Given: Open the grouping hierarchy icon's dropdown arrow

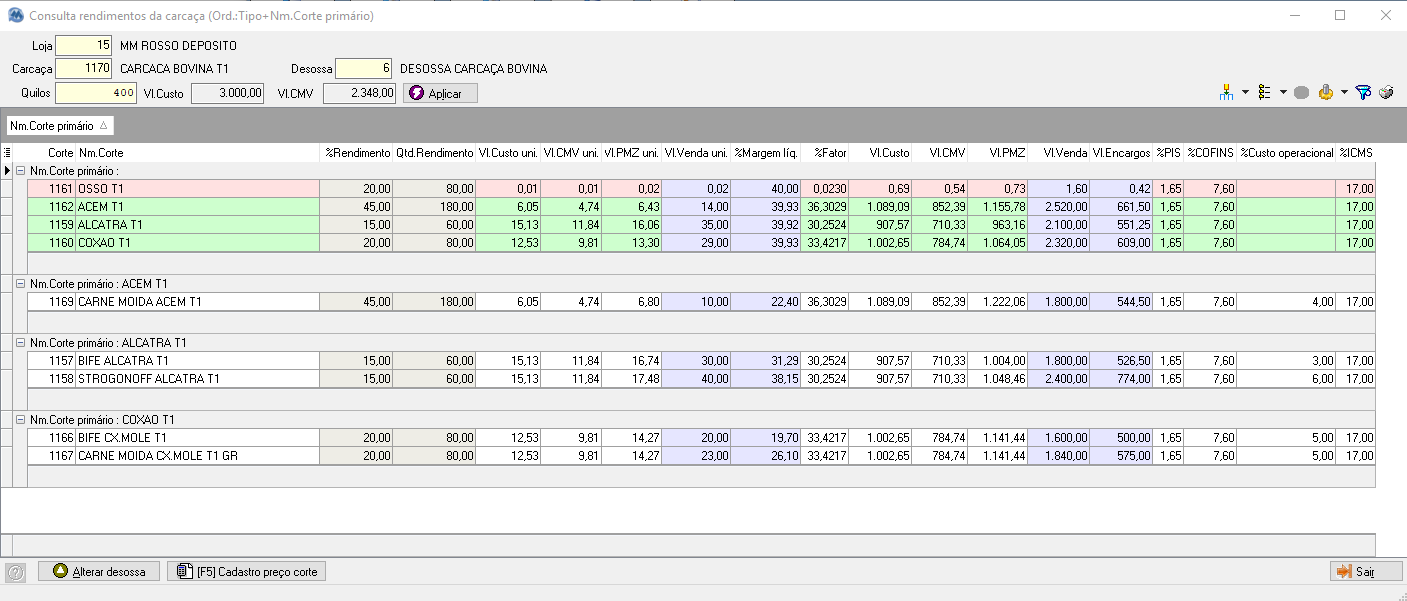Looking at the screenshot, I should [1245, 92].
